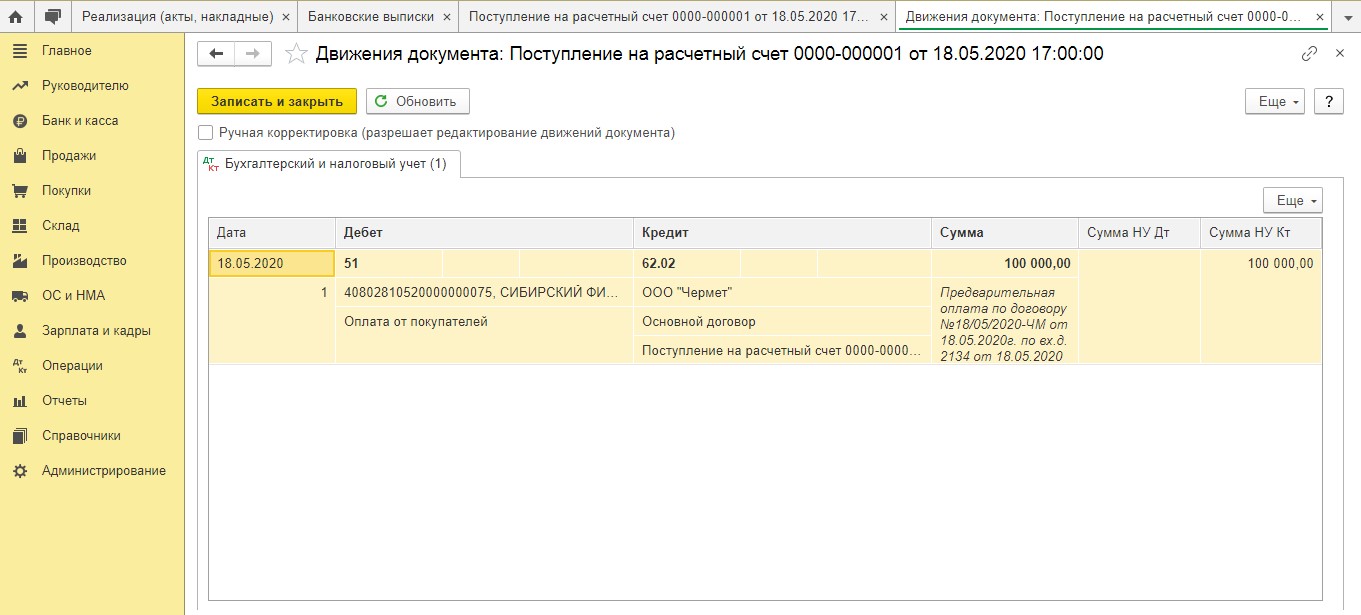Select the date cell 18.05.2020
This screenshot has height=615, width=1361.
271,264
